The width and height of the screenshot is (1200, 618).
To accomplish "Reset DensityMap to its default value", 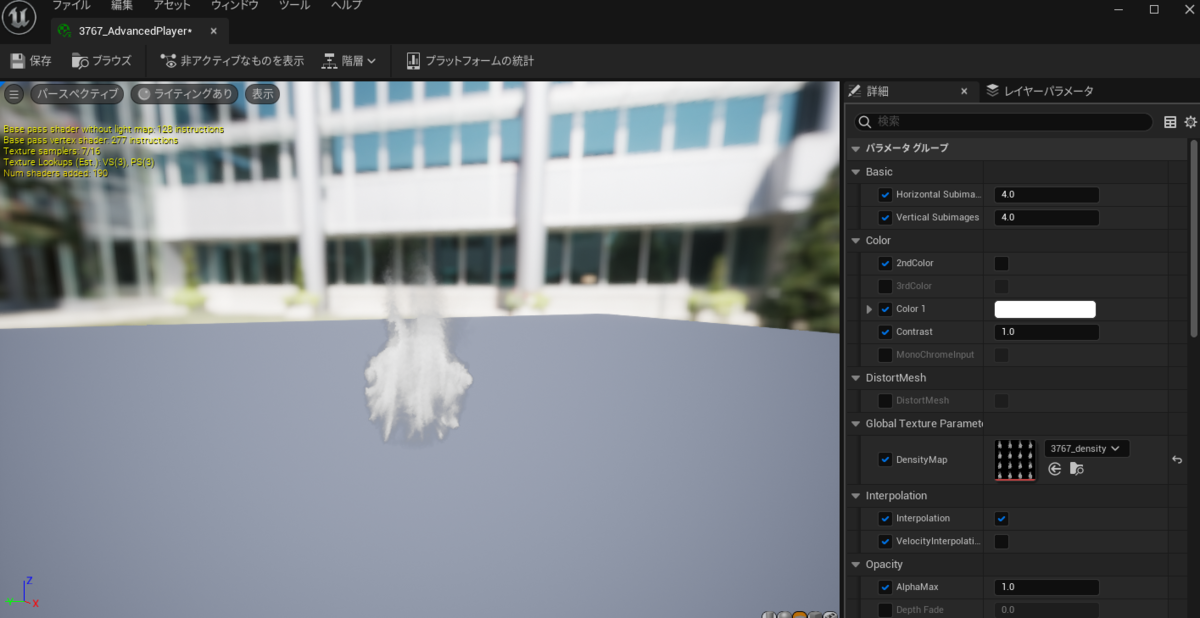I will tap(1177, 460).
